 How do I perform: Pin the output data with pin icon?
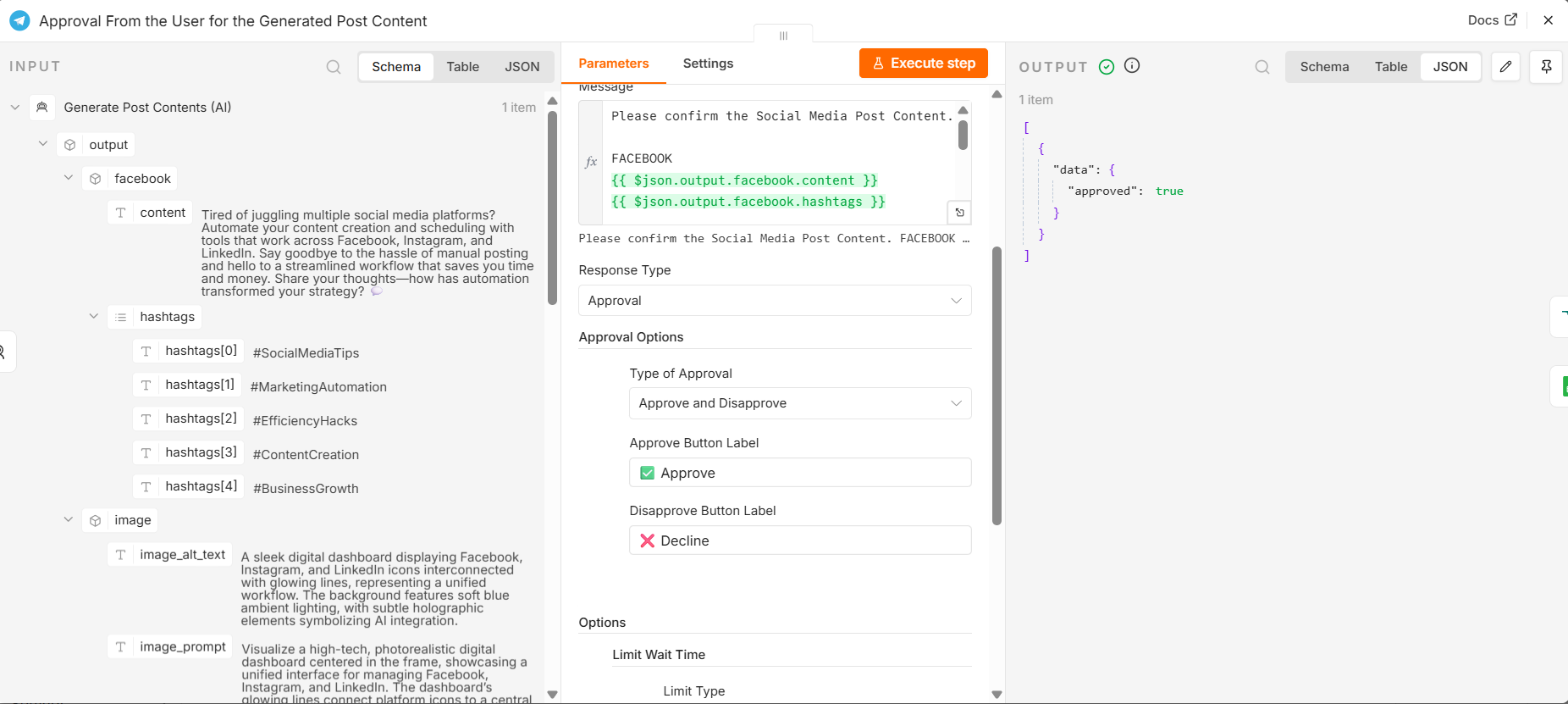point(1546,67)
